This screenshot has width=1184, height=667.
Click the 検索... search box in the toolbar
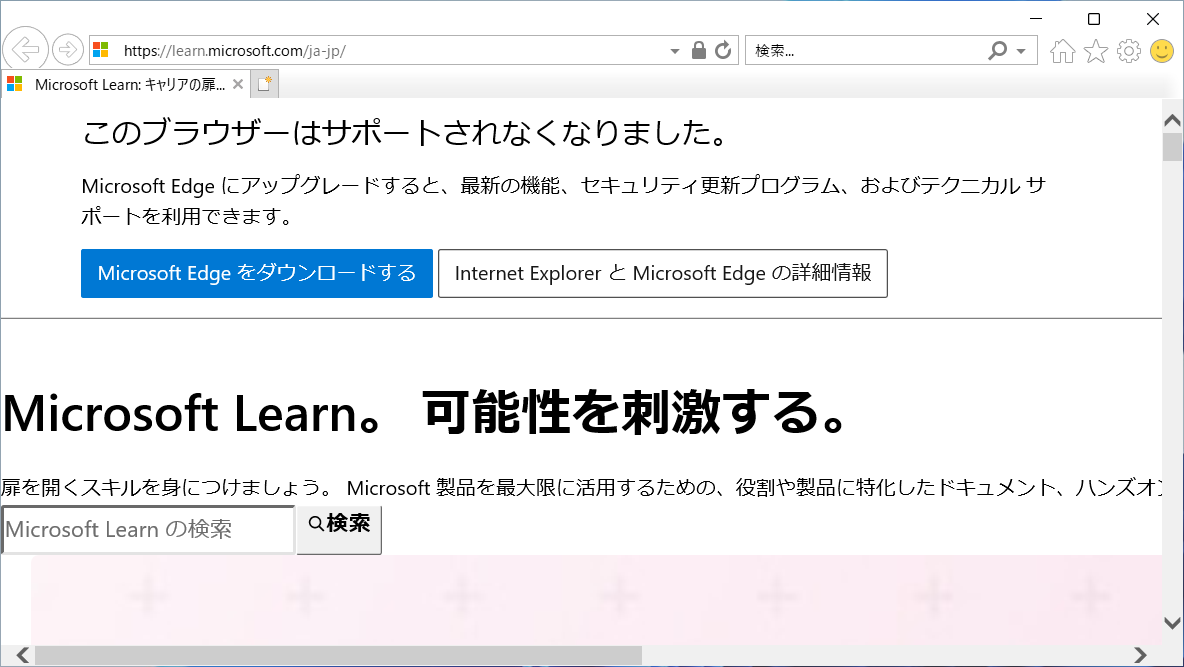tap(860, 50)
